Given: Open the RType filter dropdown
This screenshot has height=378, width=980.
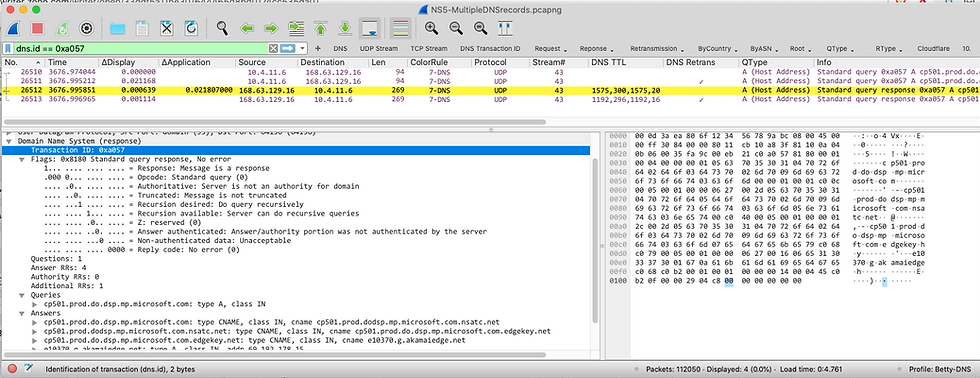Looking at the screenshot, I should coord(889,48).
